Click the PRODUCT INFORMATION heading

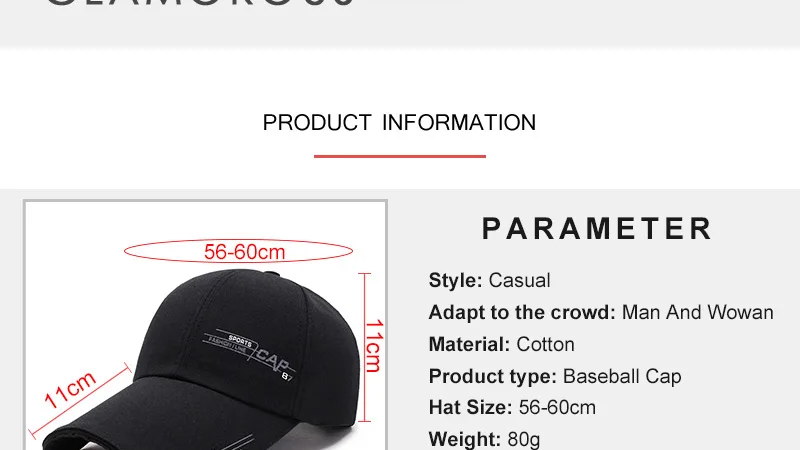point(399,123)
